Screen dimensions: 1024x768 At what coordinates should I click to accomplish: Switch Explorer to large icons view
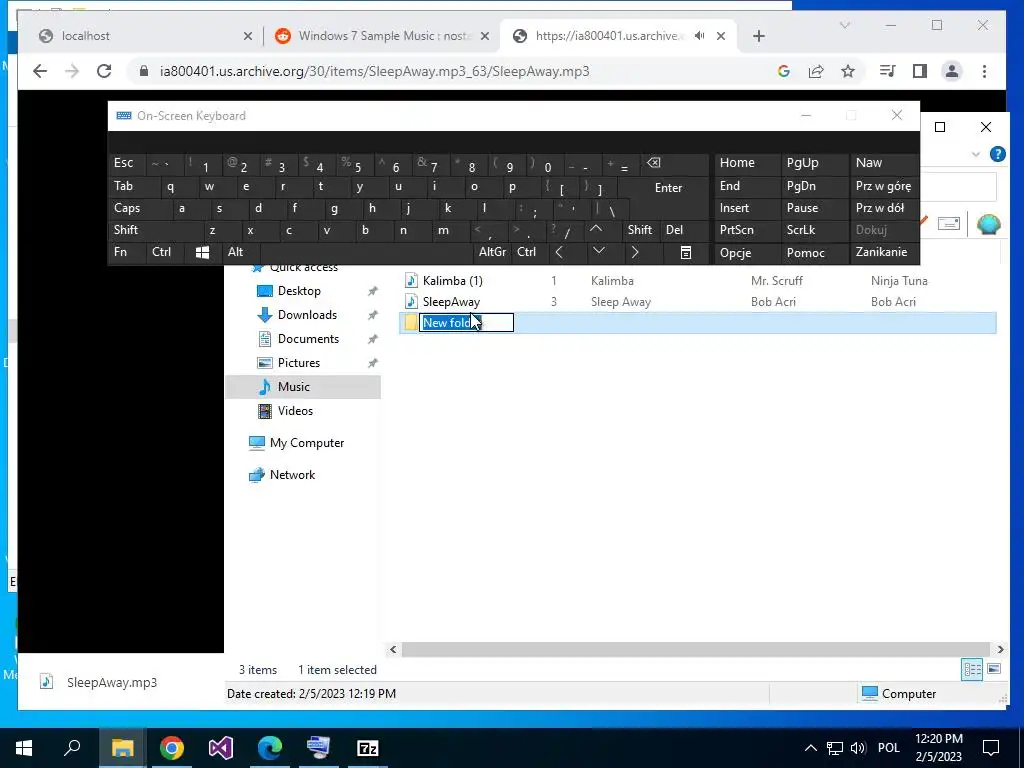click(994, 669)
